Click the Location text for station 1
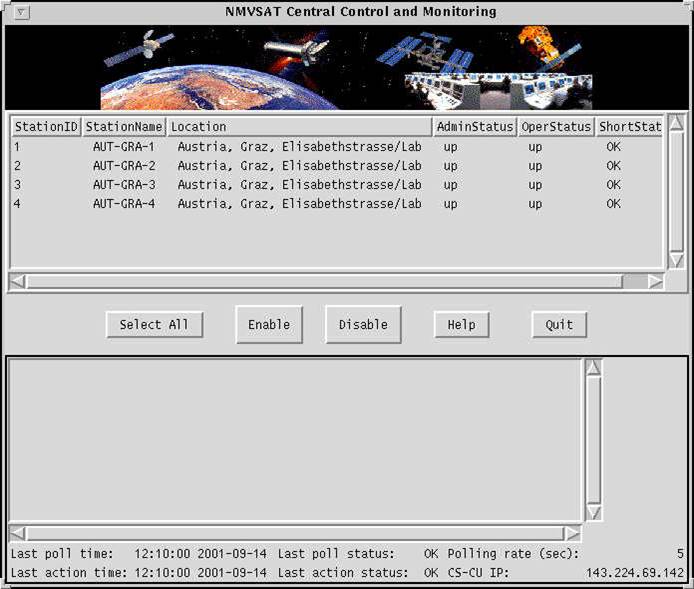Screen dimensions: 694x589 tap(299, 147)
